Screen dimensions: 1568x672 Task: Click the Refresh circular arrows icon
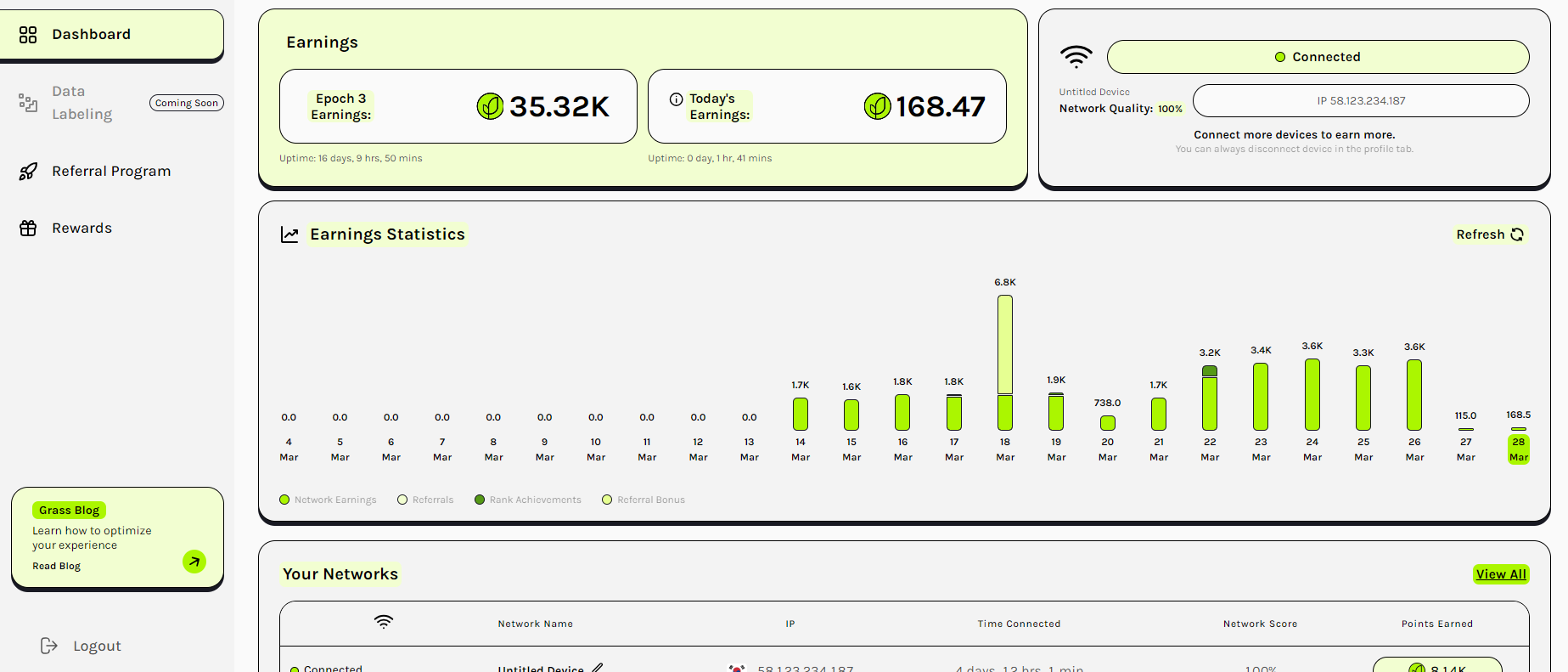(1517, 234)
